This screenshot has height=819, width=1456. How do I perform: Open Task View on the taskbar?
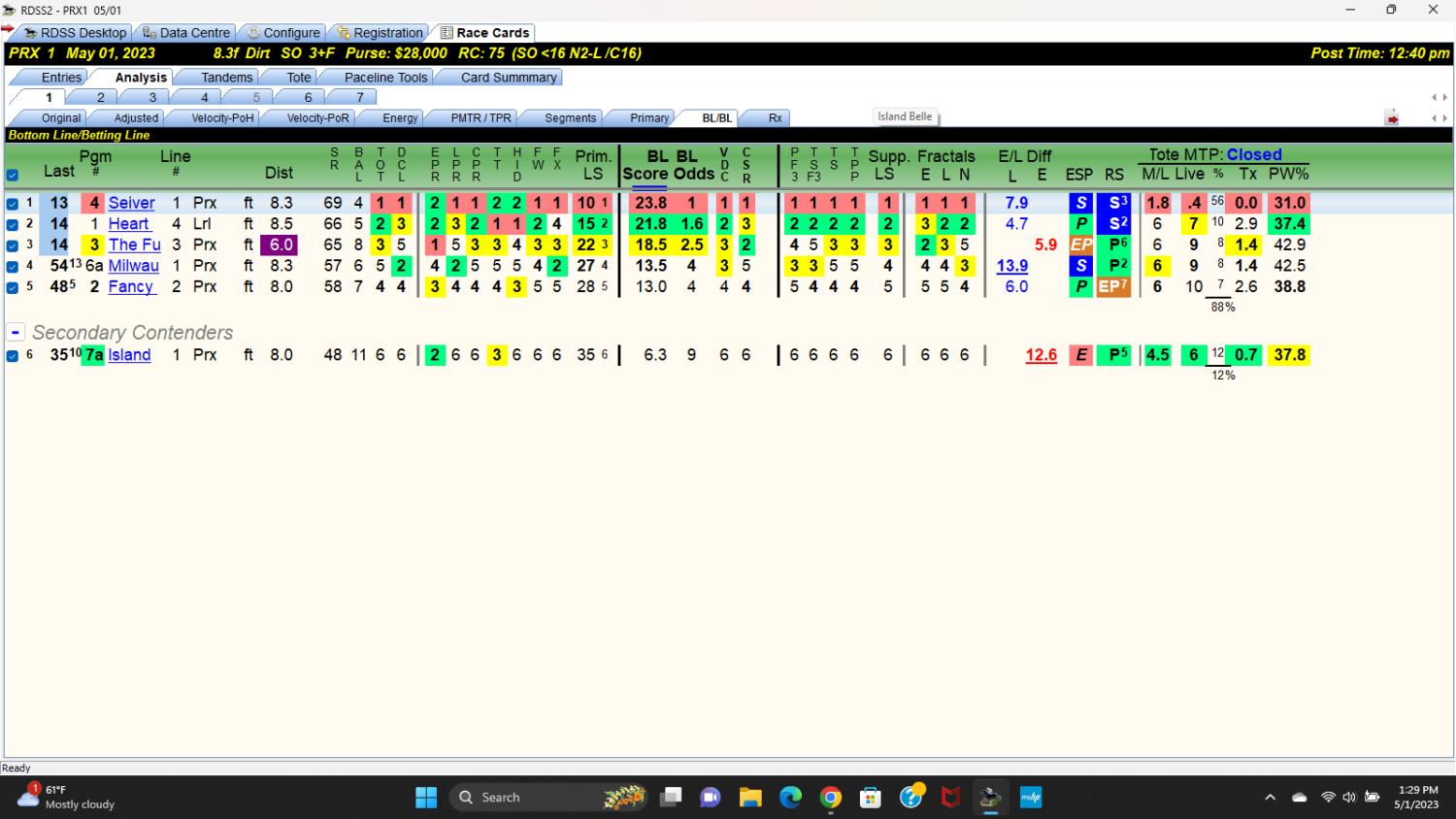pyautogui.click(x=671, y=798)
